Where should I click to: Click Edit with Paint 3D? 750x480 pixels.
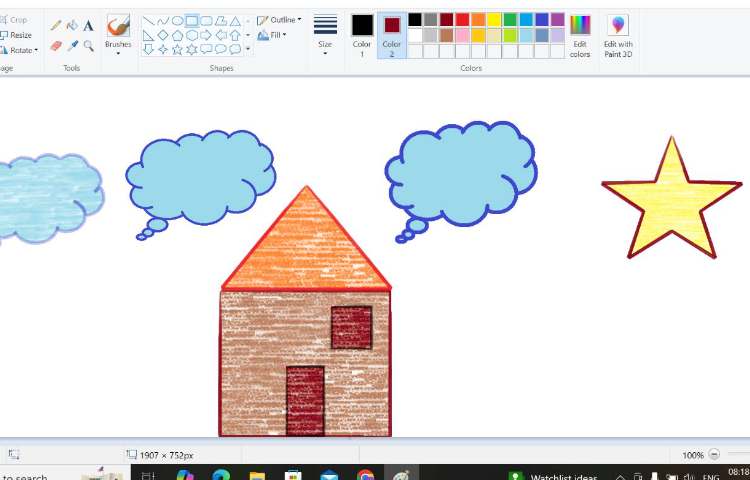coord(618,33)
